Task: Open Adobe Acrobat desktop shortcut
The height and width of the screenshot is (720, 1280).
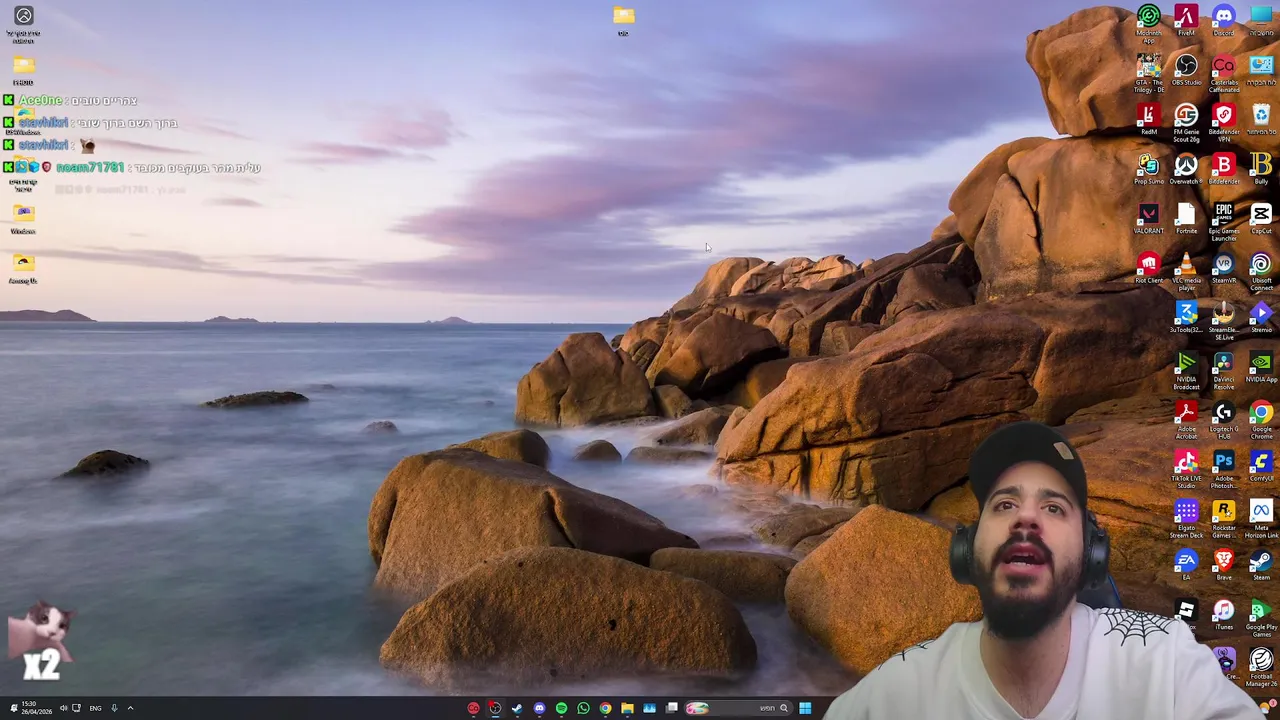Action: [x=1186, y=421]
